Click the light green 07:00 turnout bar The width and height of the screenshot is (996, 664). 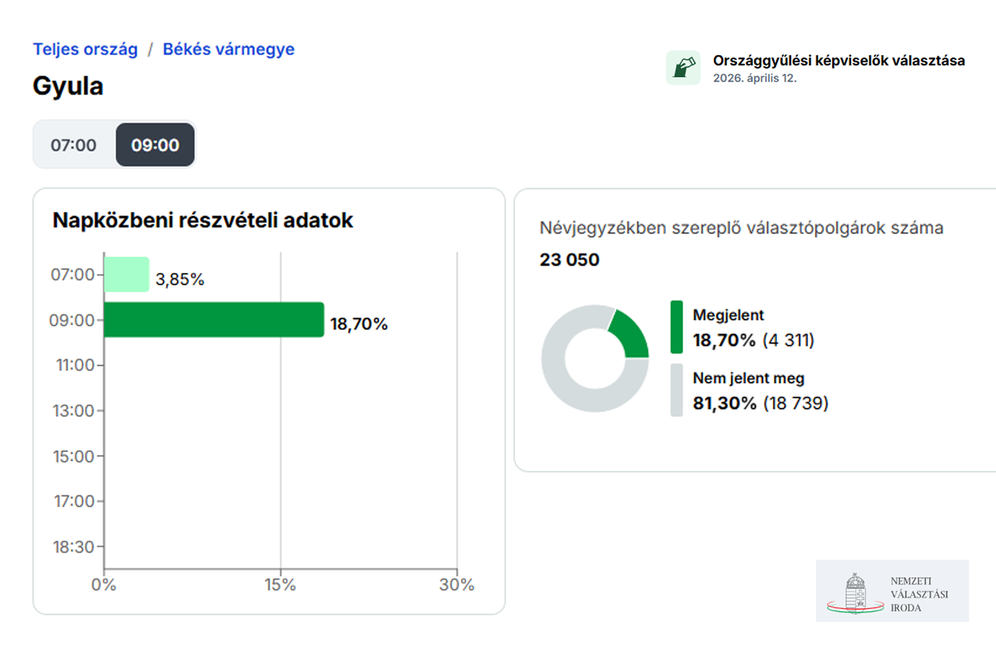(x=126, y=274)
